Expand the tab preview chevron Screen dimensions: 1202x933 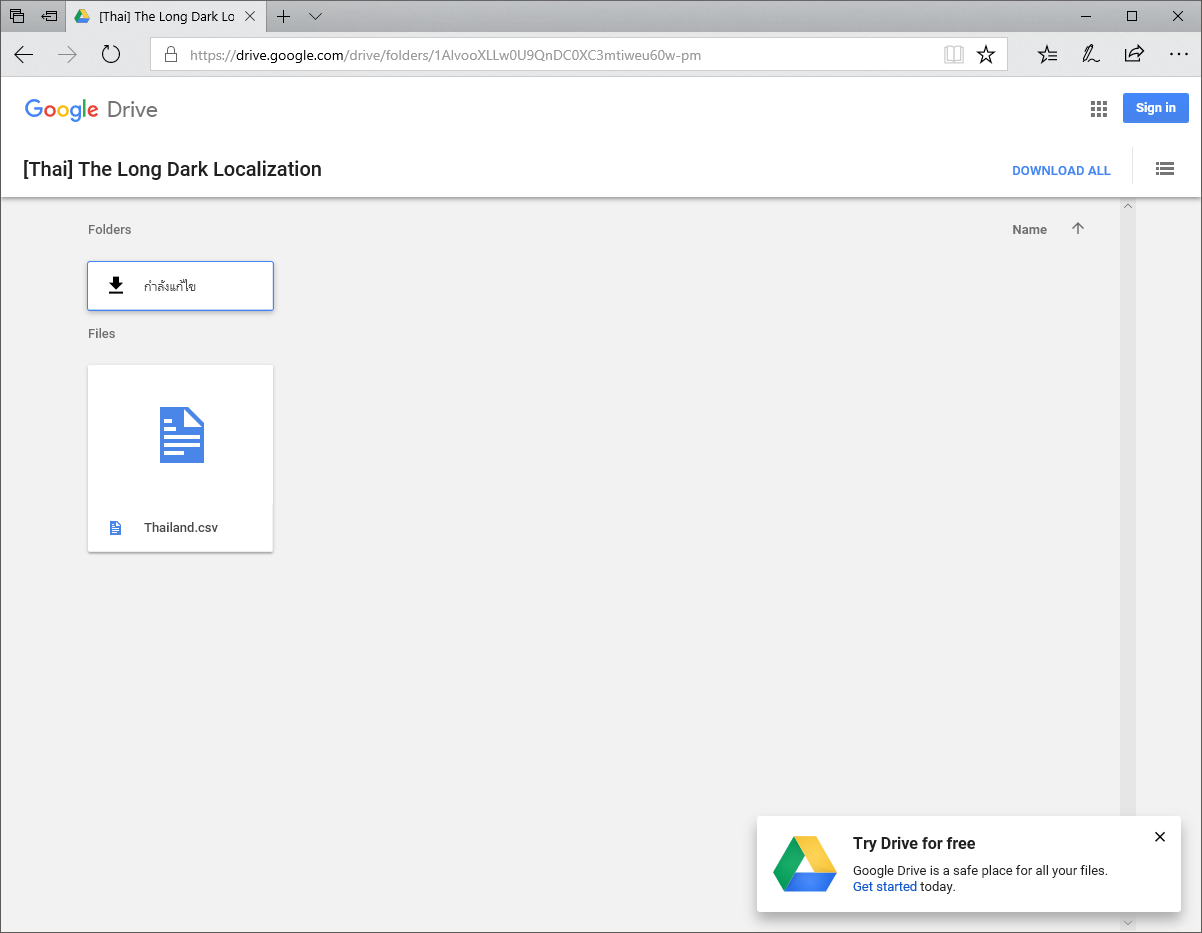(316, 16)
